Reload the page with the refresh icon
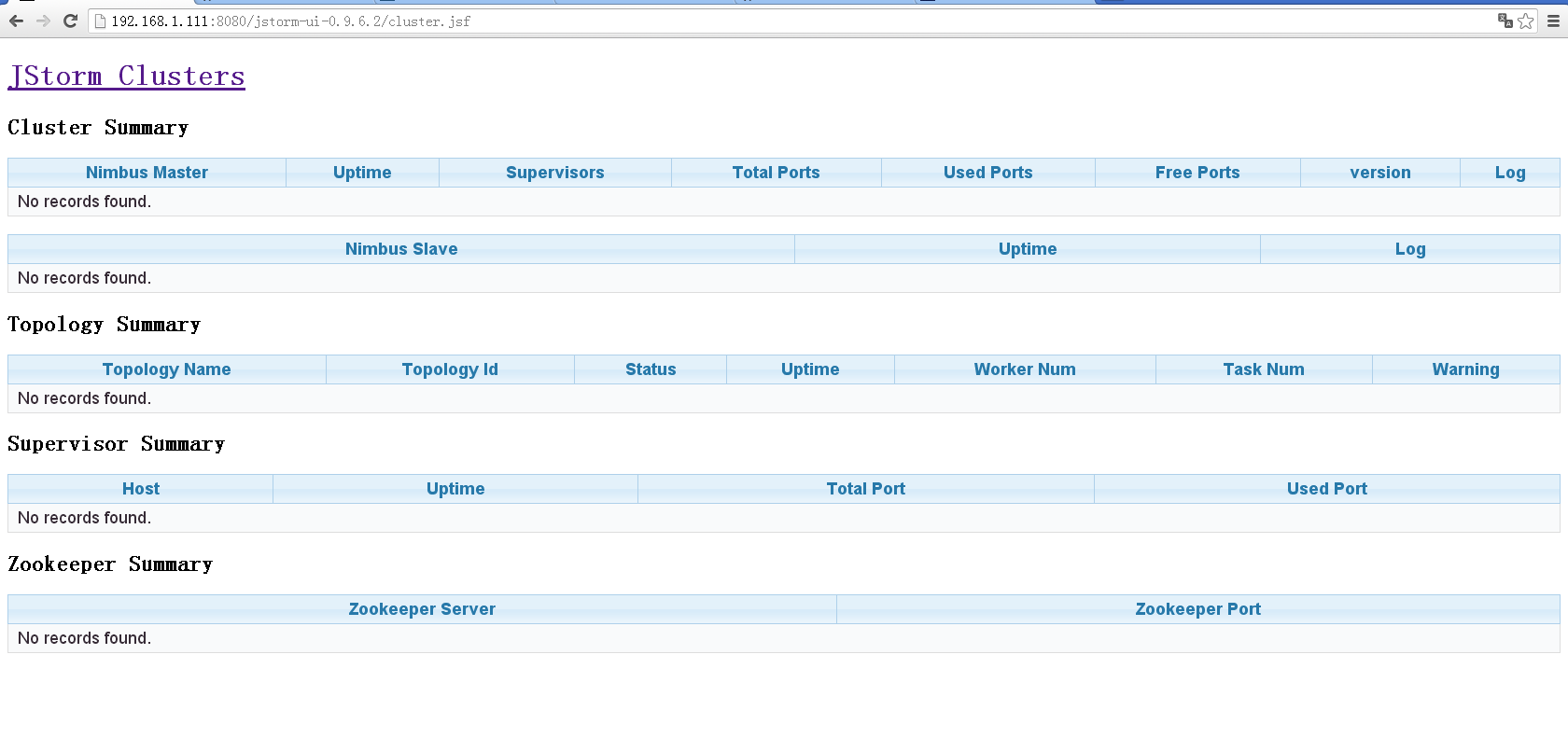This screenshot has width=1568, height=752. pyautogui.click(x=70, y=21)
